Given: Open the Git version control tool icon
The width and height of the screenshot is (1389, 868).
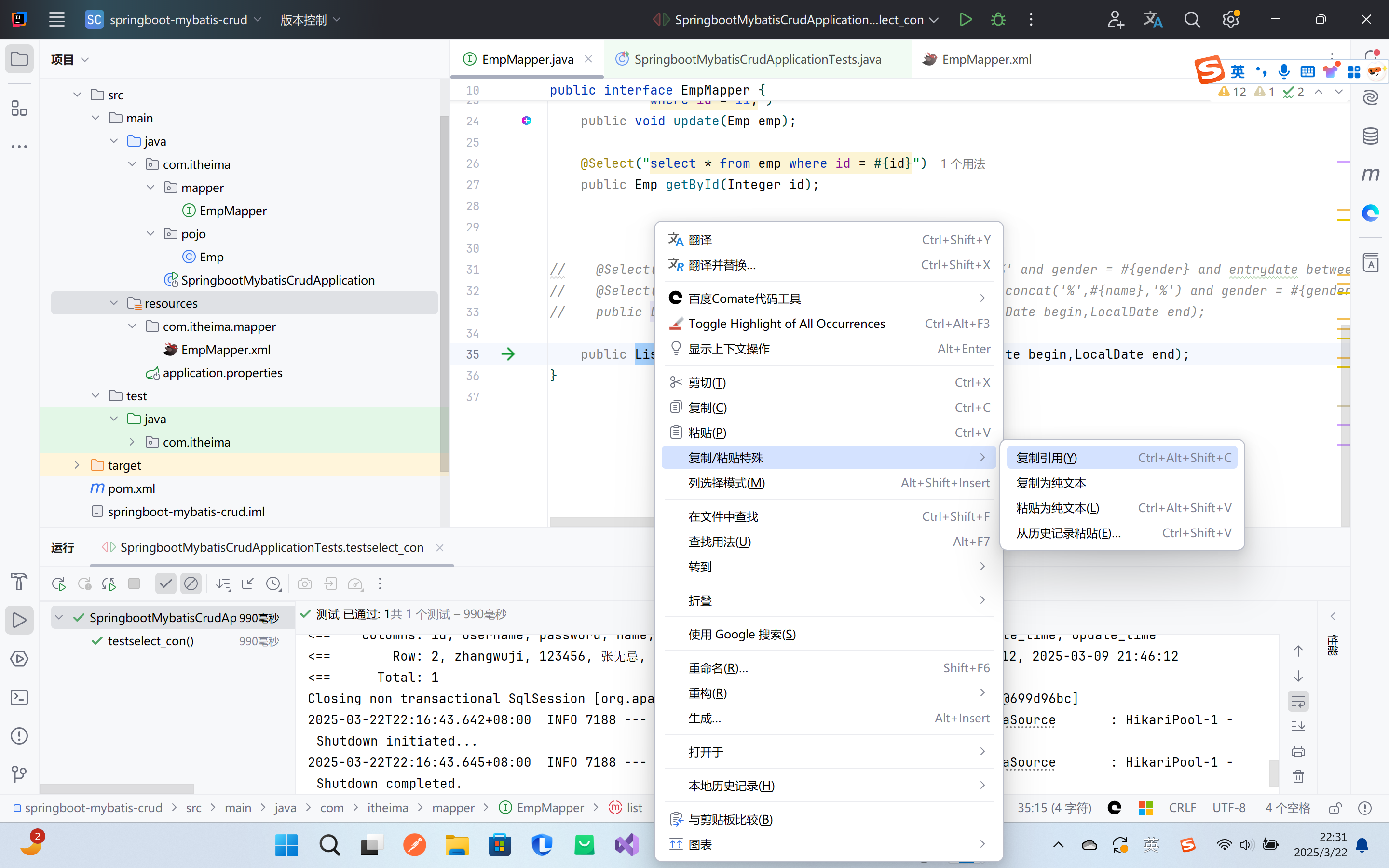Looking at the screenshot, I should coord(19,774).
